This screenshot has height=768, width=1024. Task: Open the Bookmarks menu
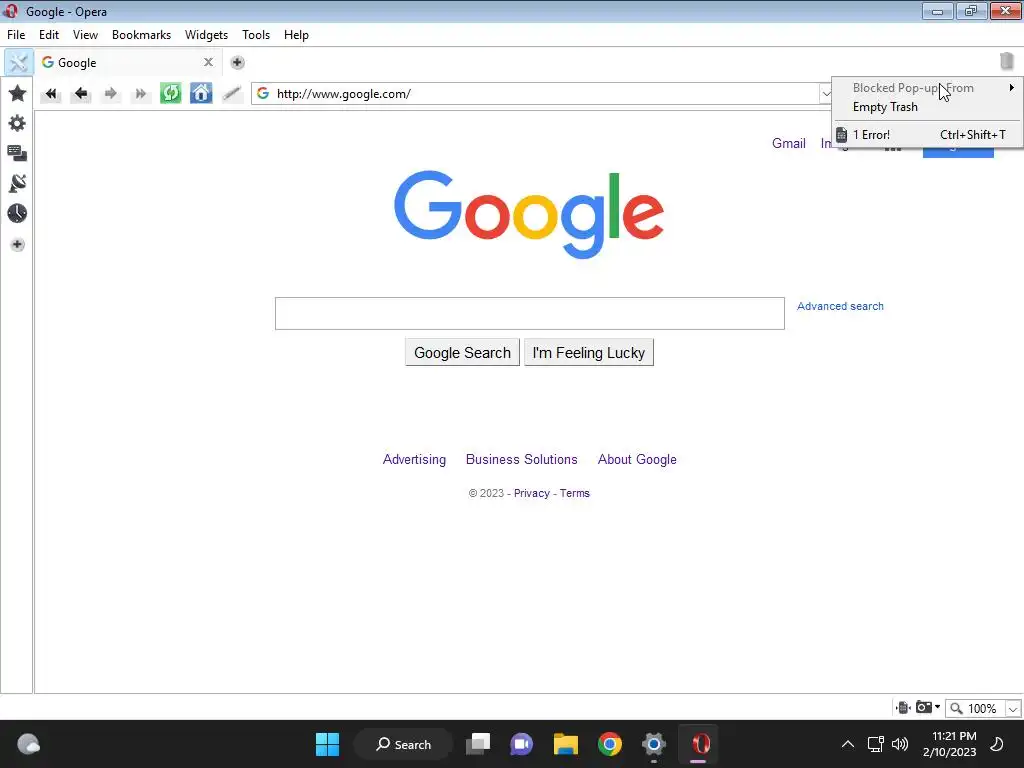click(142, 35)
